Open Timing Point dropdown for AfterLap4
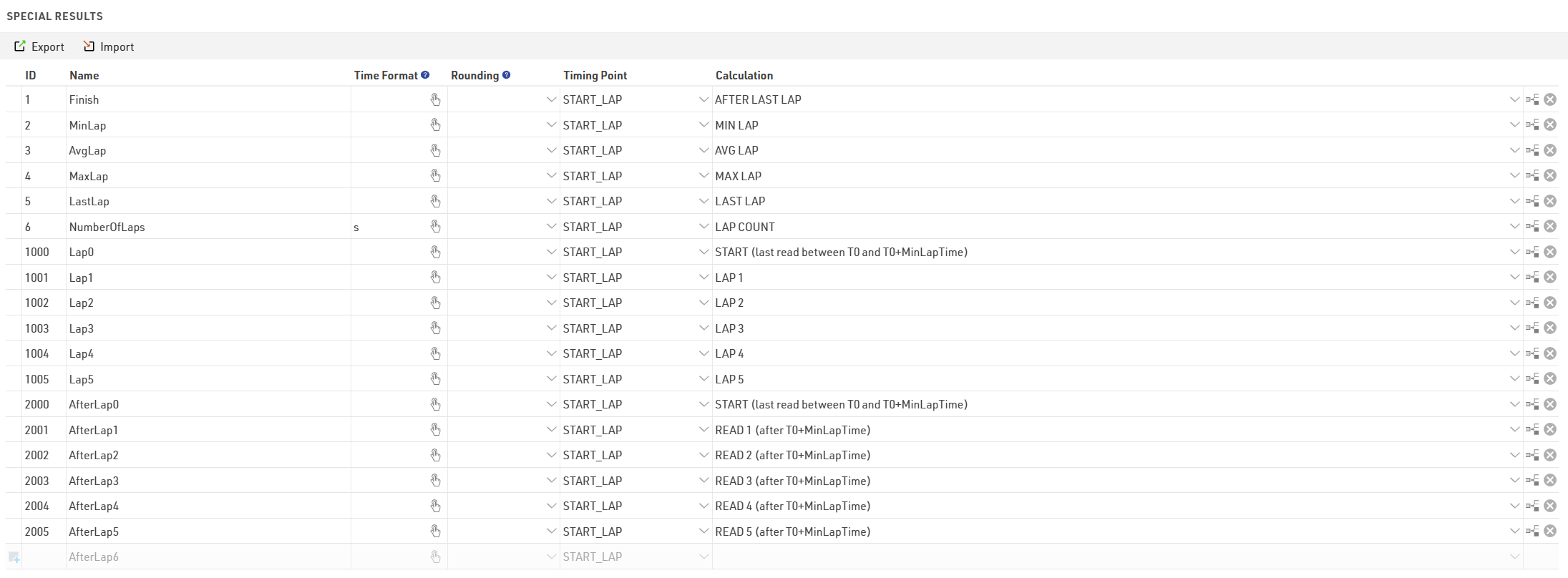The height and width of the screenshot is (578, 1568). (703, 506)
